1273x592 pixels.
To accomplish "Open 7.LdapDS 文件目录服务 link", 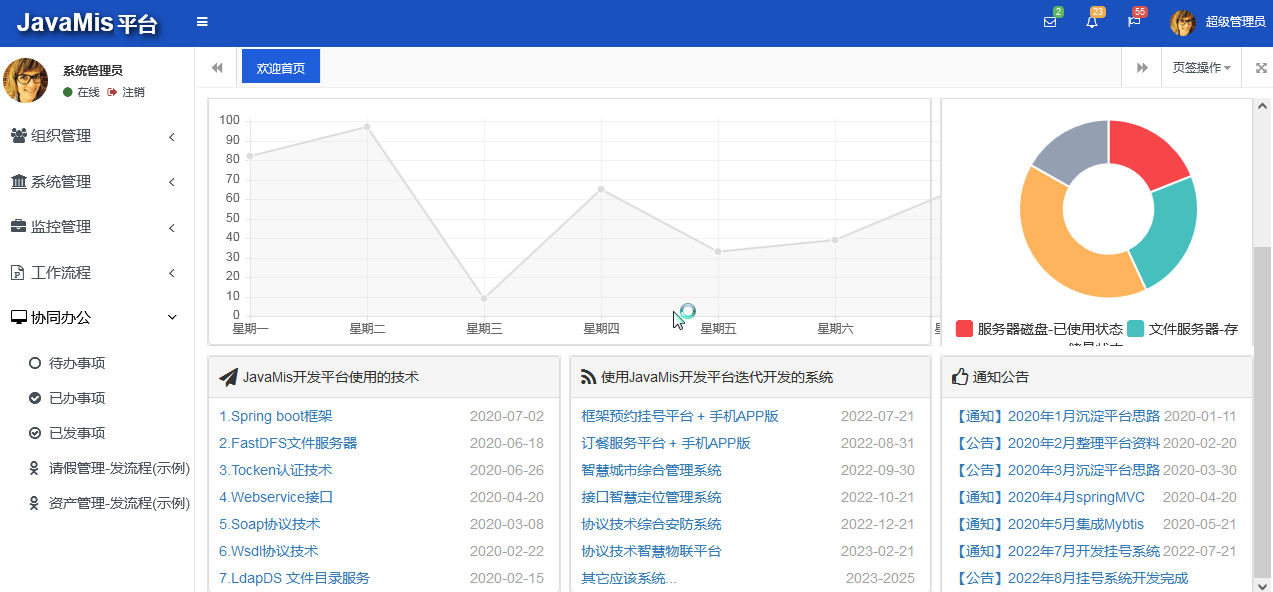I will pyautogui.click(x=294, y=578).
